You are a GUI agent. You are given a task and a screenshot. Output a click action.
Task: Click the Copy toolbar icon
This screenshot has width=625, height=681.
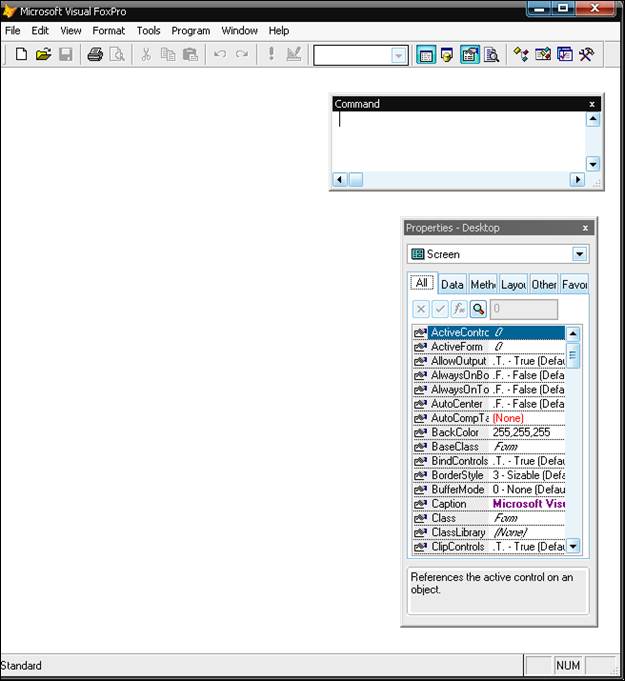168,54
